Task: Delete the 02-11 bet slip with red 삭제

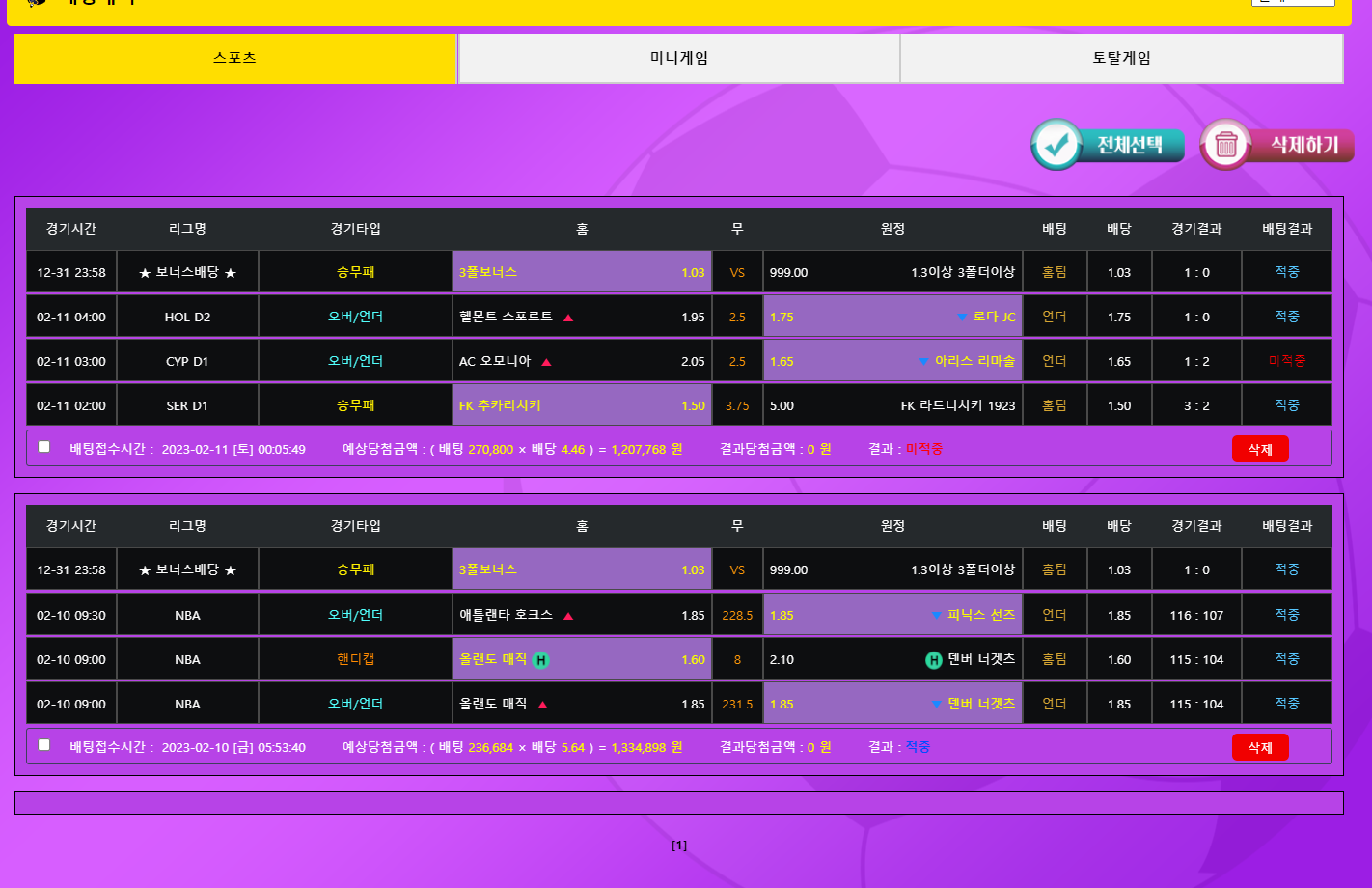Action: tap(1259, 449)
